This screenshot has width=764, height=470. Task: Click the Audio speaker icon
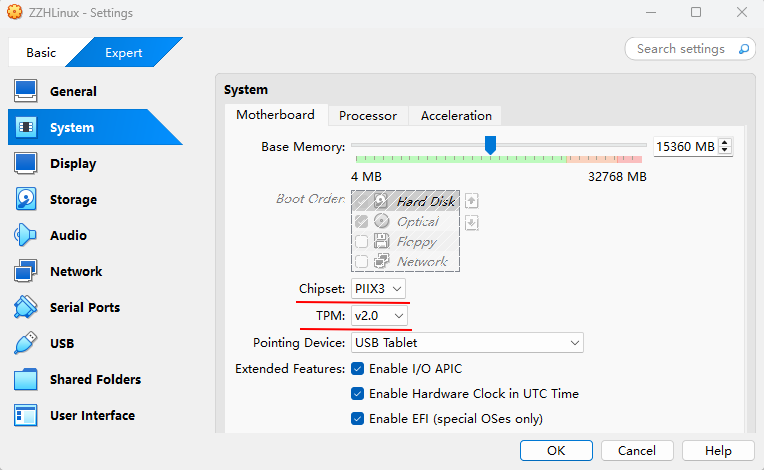coord(25,235)
